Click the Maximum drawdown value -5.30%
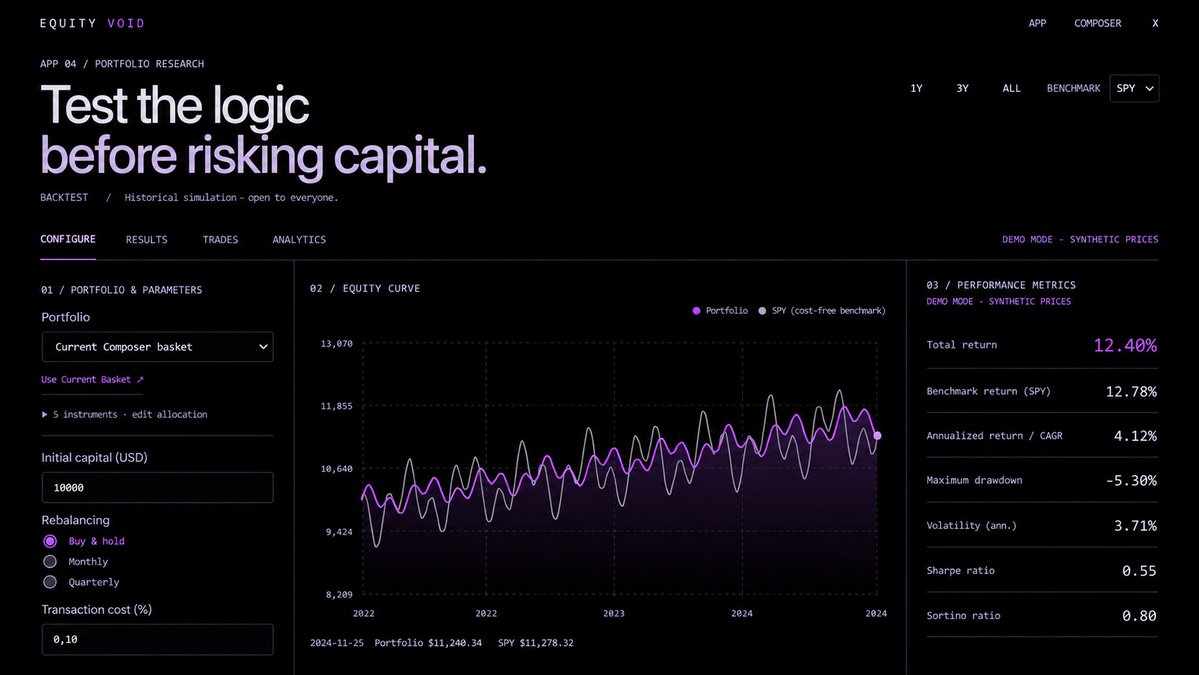Screen dimensions: 1199x675 point(1131,481)
